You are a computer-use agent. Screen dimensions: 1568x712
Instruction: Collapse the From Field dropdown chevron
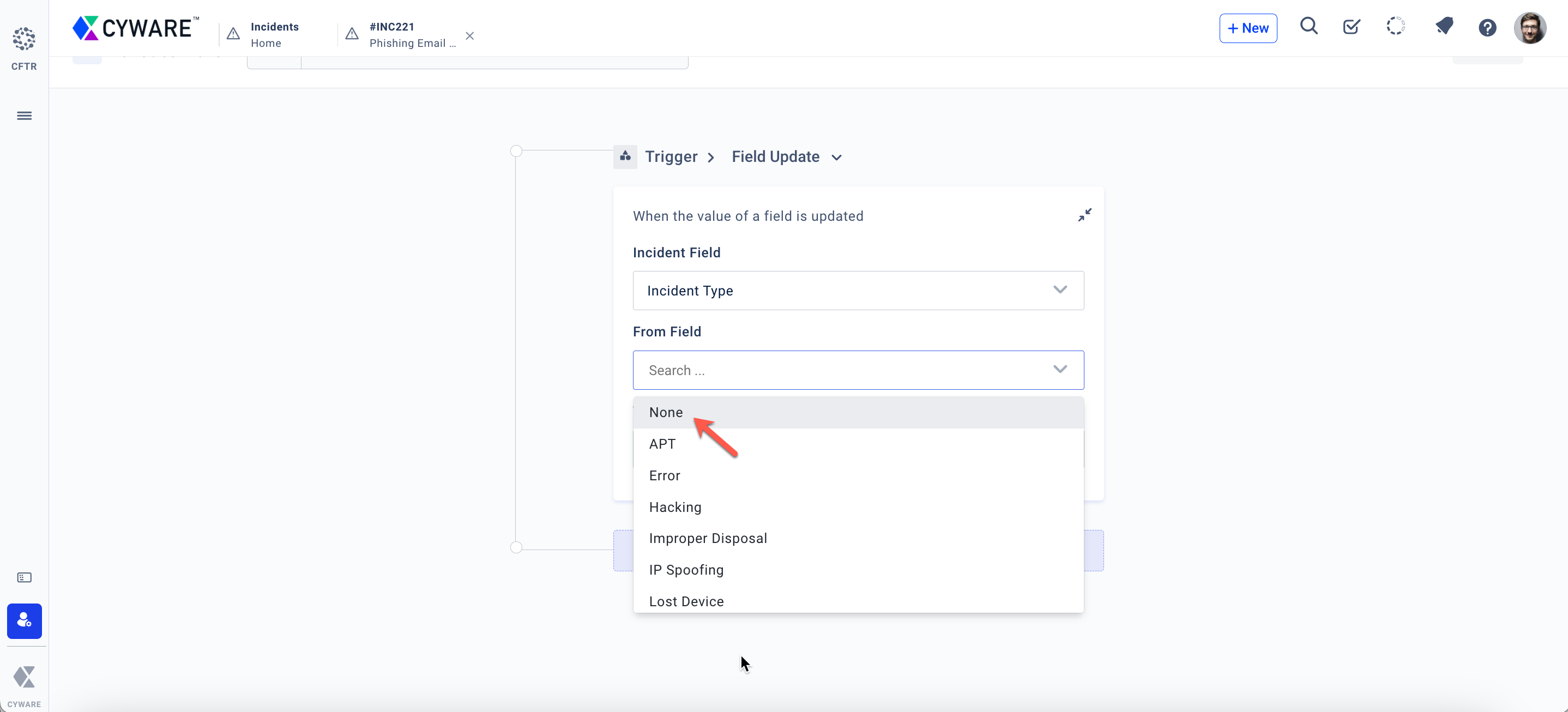coord(1060,370)
